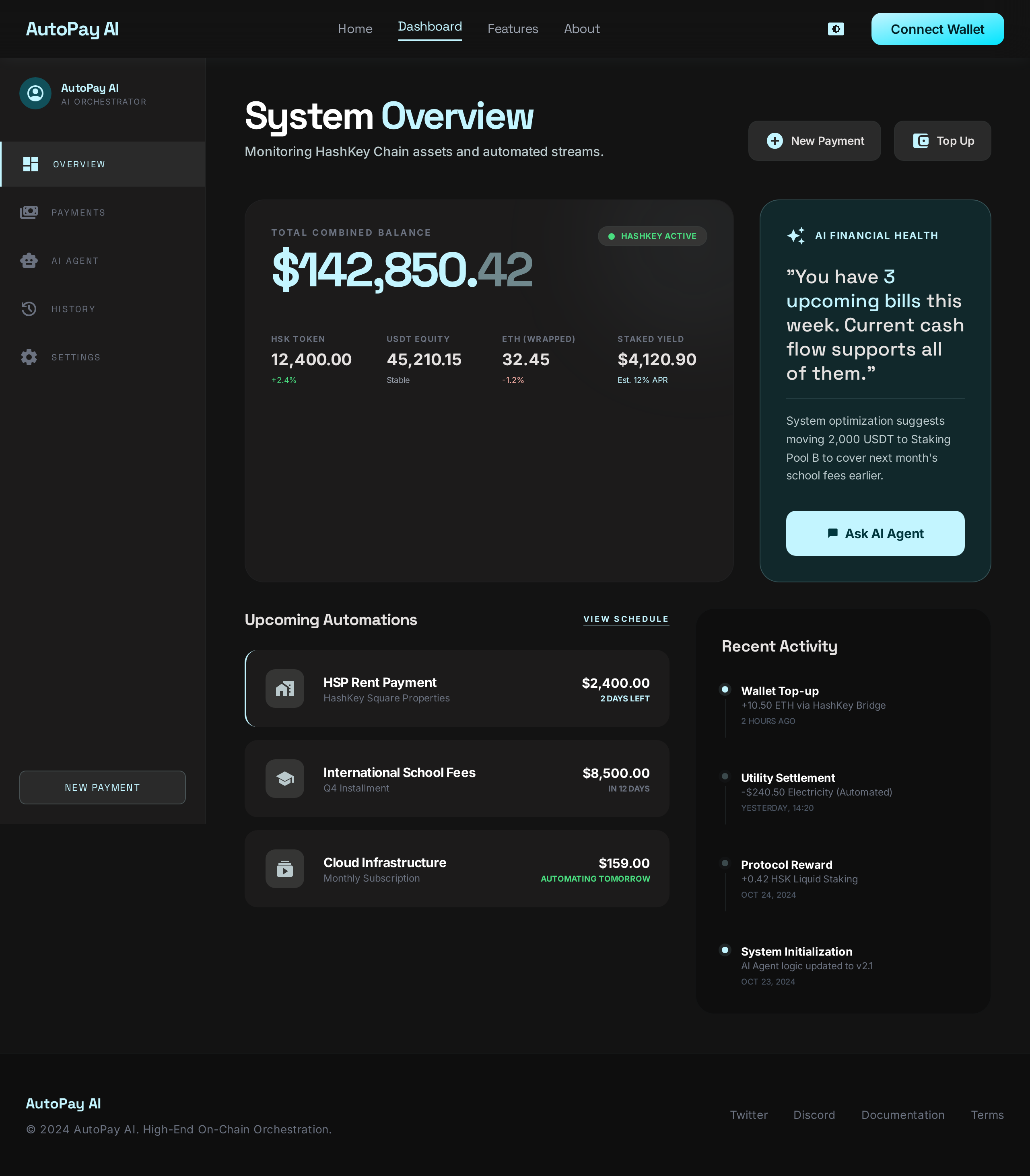Open the Home nav item
1030x1176 pixels.
[355, 29]
